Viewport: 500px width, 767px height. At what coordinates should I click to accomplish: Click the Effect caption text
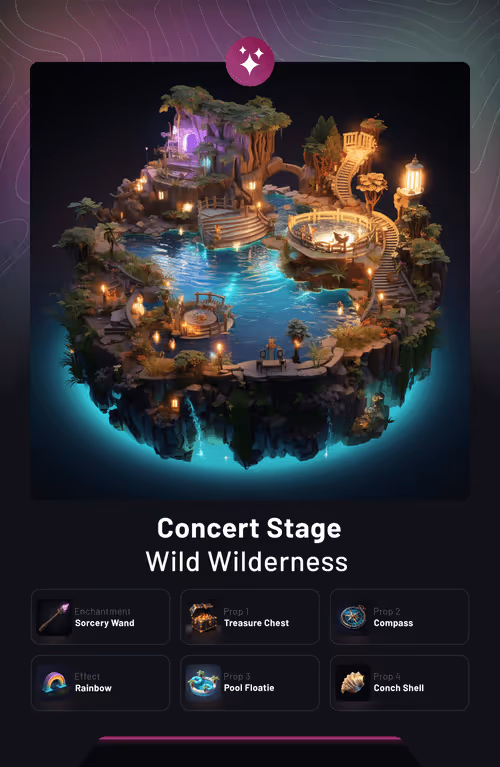[x=87, y=677]
